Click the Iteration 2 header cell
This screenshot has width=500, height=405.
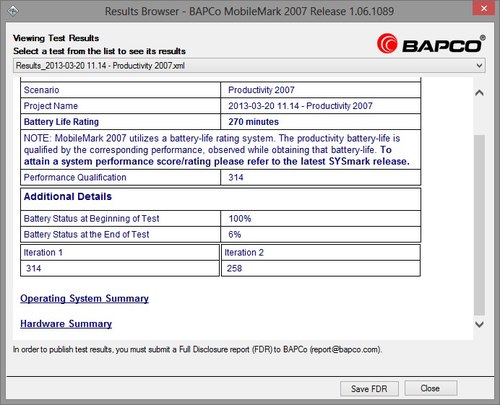tap(321, 253)
